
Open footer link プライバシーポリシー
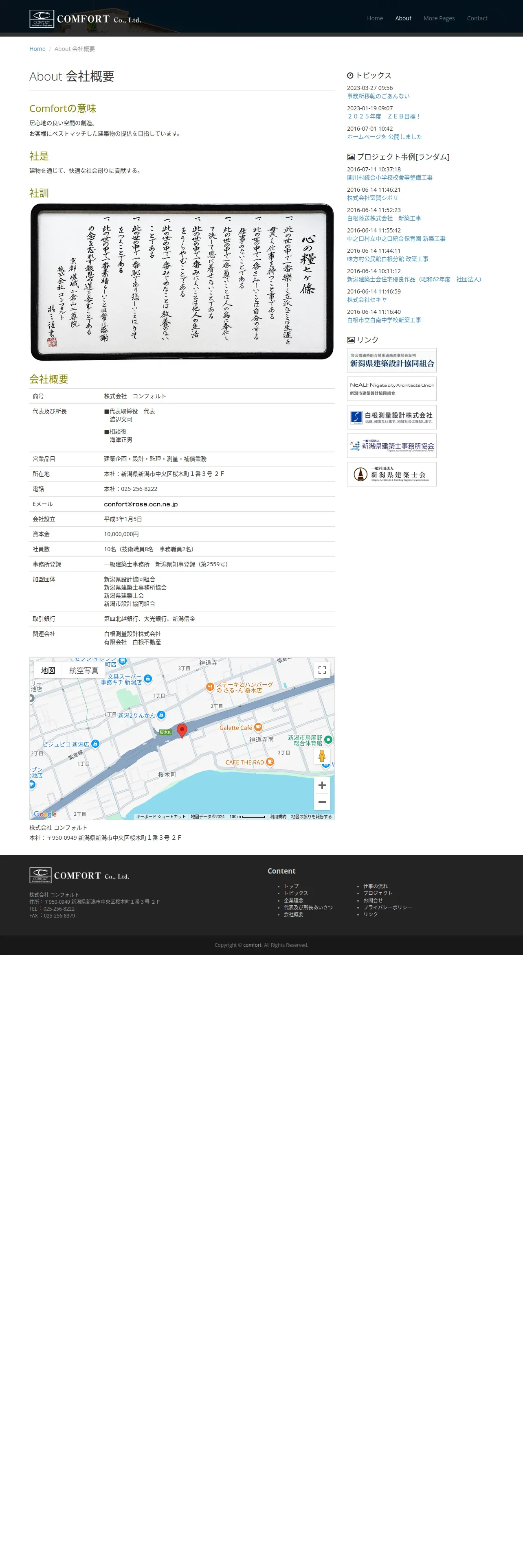pos(387,908)
